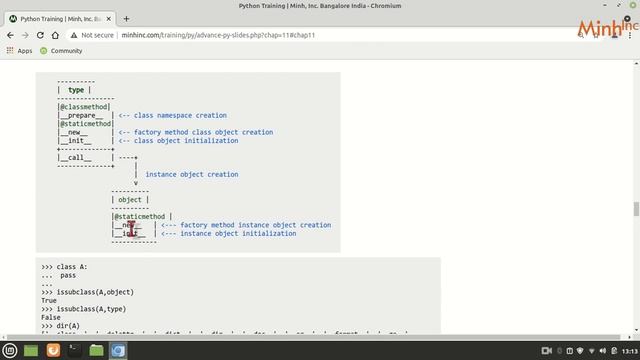Click the vertical scrollbar down arrow
Viewport: 640px width, 360px height.
(636, 330)
